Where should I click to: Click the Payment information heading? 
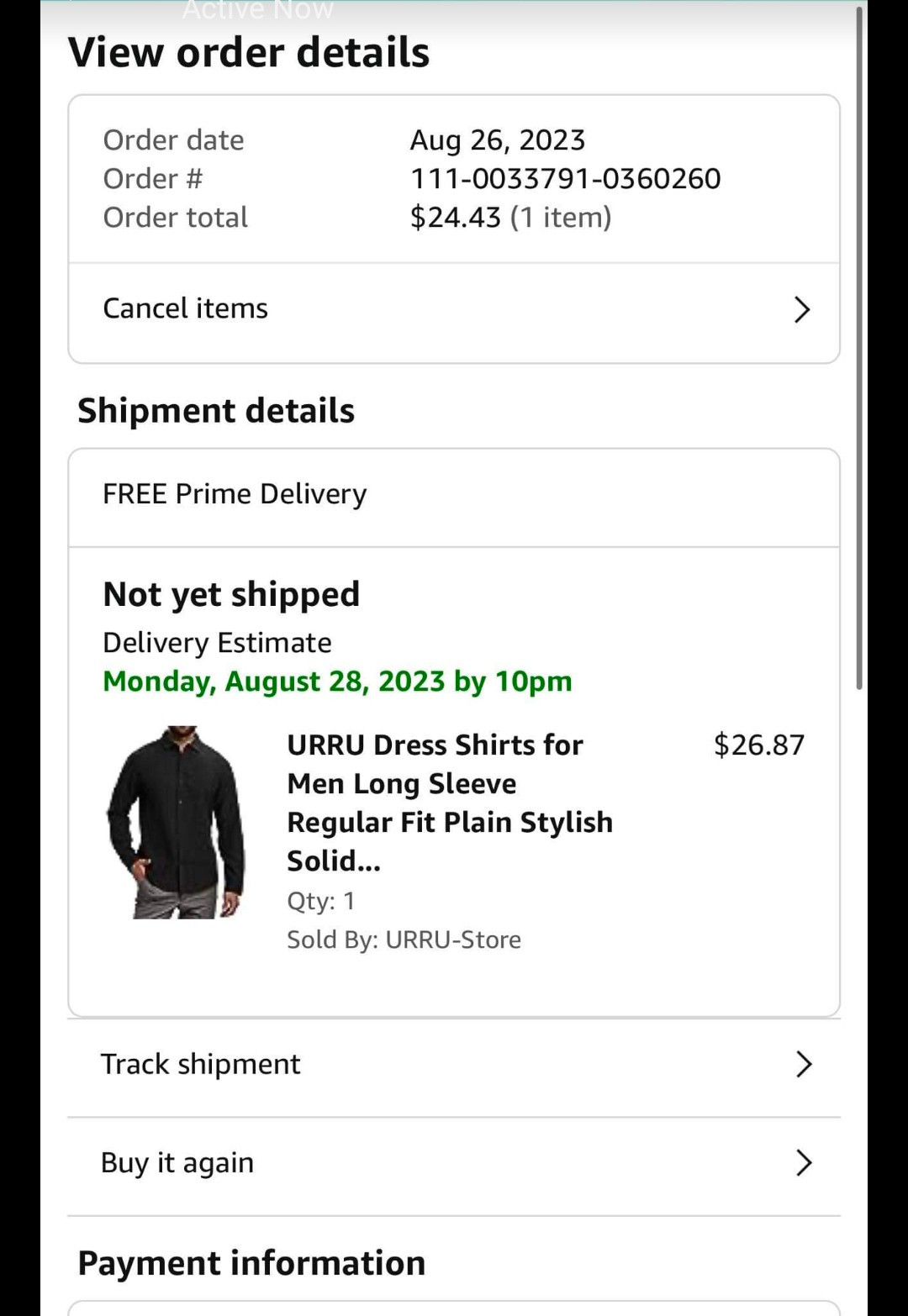(251, 1262)
